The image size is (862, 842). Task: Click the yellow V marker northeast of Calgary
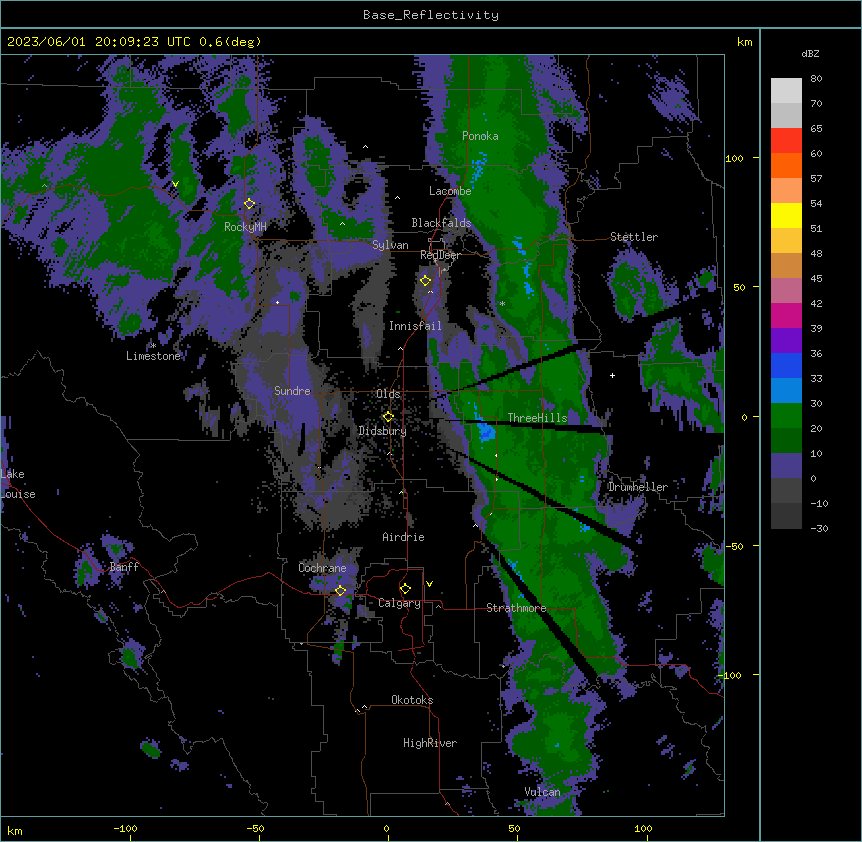pyautogui.click(x=429, y=584)
